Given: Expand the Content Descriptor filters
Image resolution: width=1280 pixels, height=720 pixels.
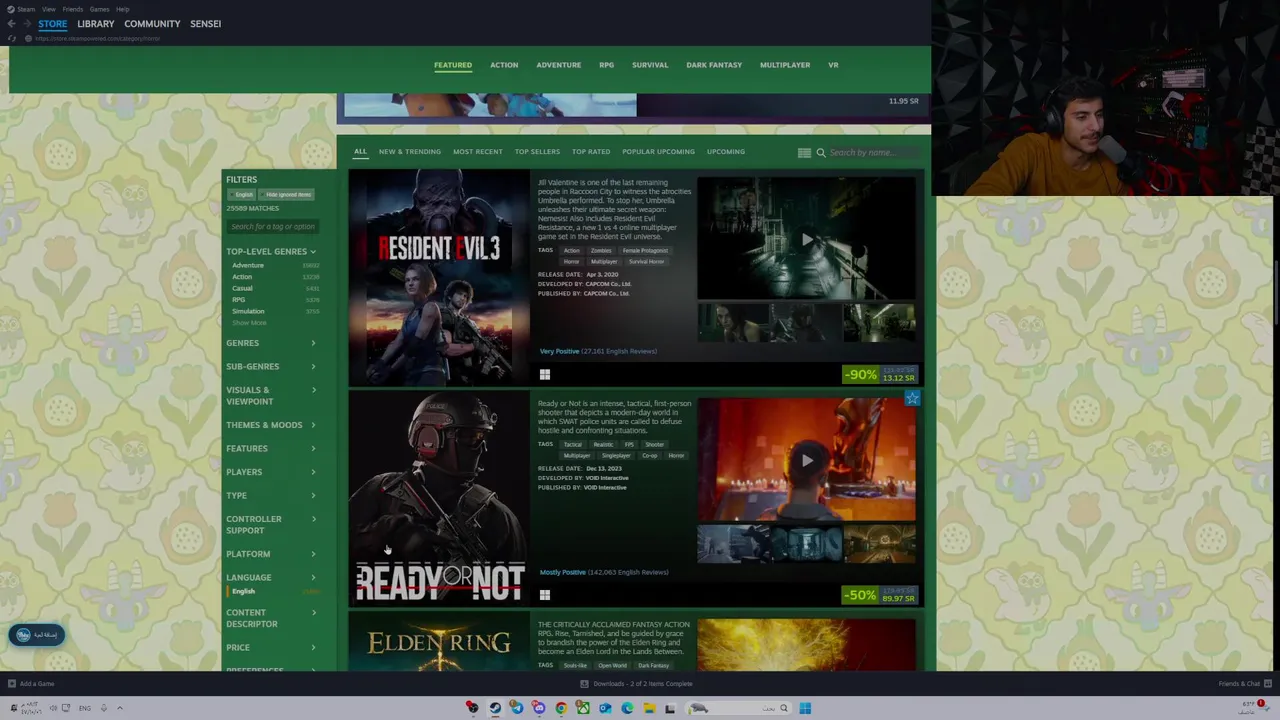Looking at the screenshot, I should (x=271, y=618).
